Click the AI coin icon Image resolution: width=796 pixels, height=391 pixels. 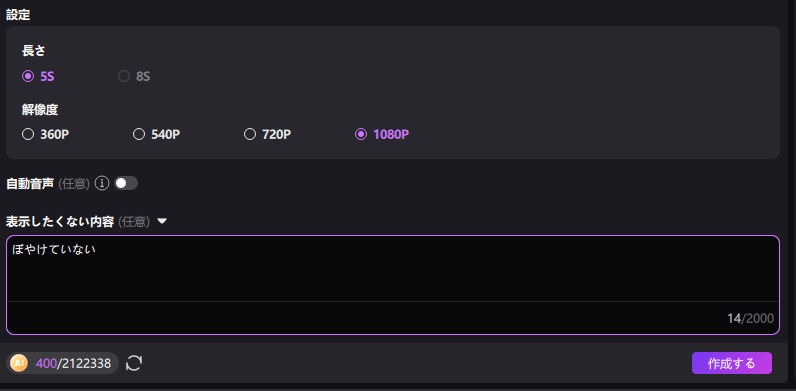coord(19,363)
